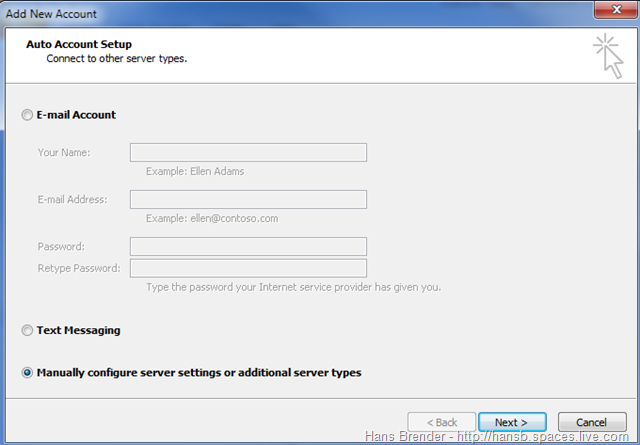Click the Password input field
This screenshot has height=445, width=640.
248,246
